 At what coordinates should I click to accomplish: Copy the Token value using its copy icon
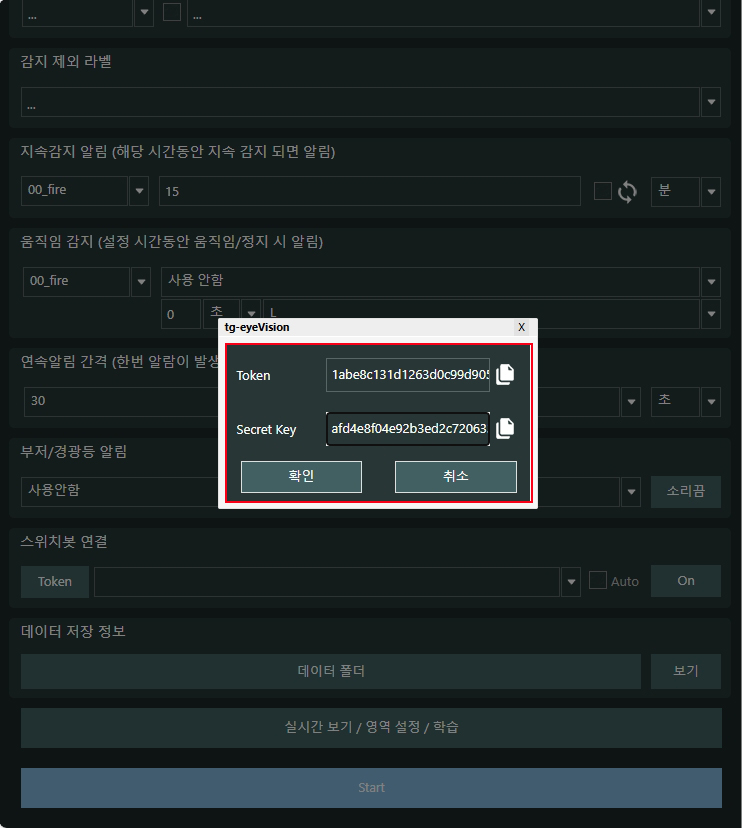[x=505, y=375]
